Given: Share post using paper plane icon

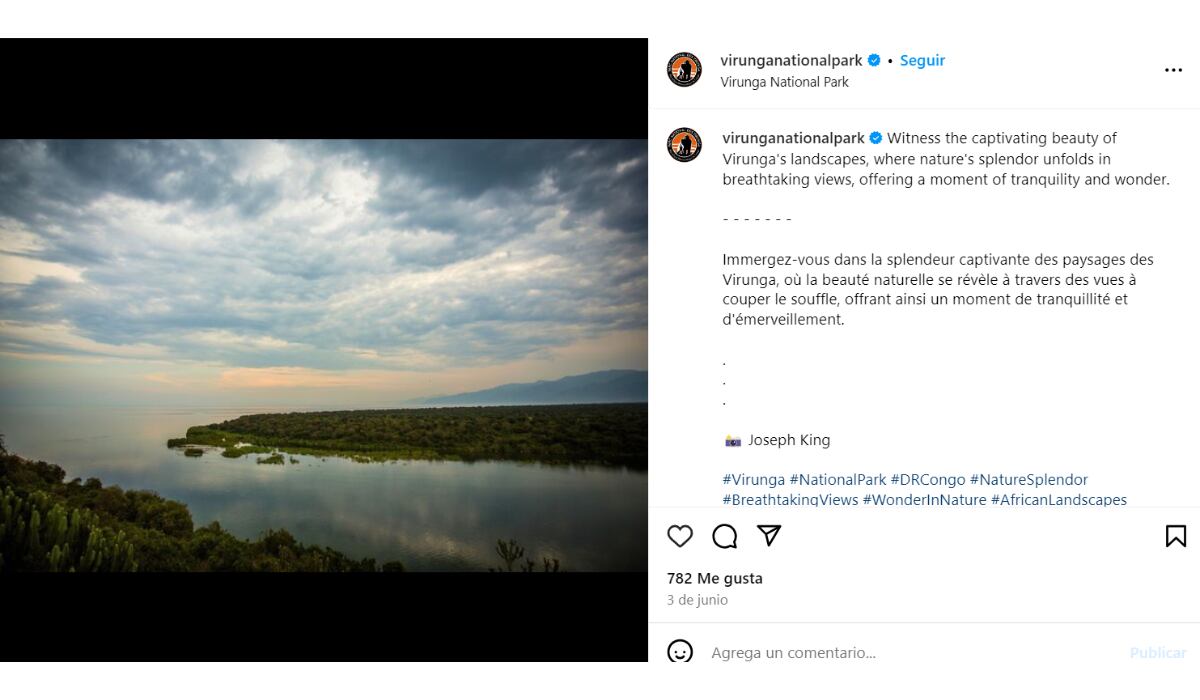Looking at the screenshot, I should pyautogui.click(x=769, y=536).
